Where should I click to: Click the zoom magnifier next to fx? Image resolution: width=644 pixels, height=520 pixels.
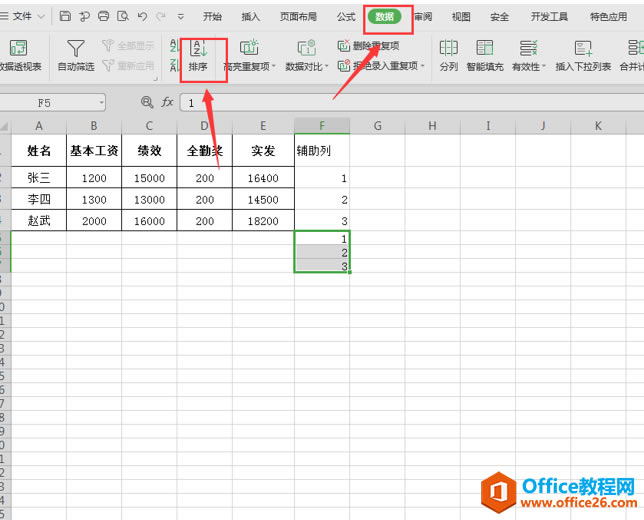[x=147, y=102]
